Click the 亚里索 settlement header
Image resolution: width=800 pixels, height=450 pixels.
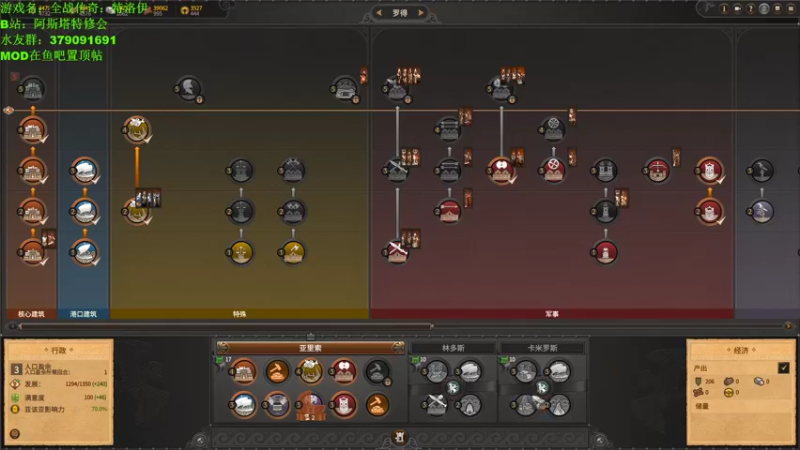[x=310, y=348]
